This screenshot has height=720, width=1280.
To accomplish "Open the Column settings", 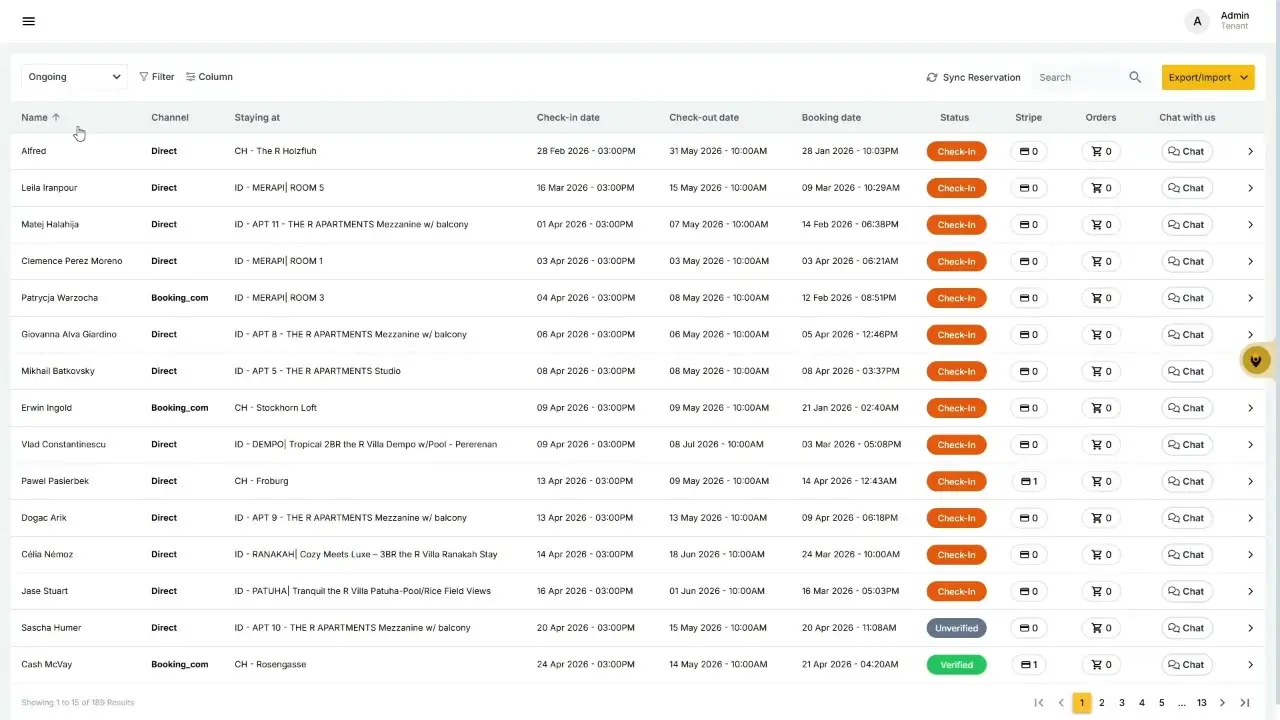I will coord(209,77).
